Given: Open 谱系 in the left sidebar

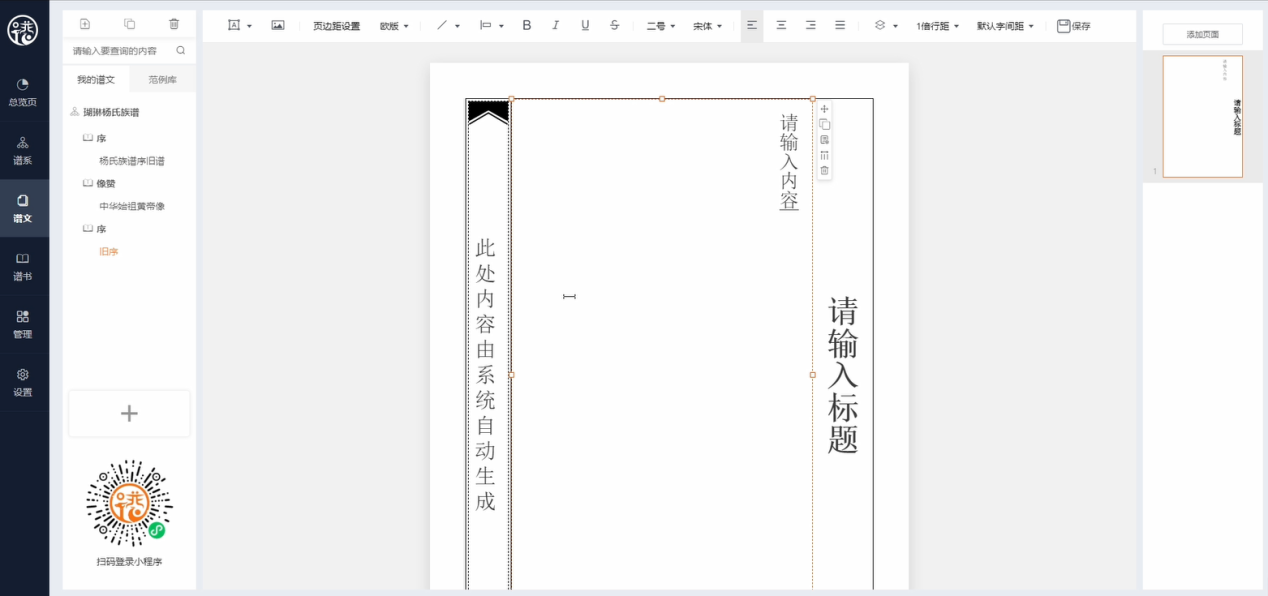Looking at the screenshot, I should [x=23, y=150].
